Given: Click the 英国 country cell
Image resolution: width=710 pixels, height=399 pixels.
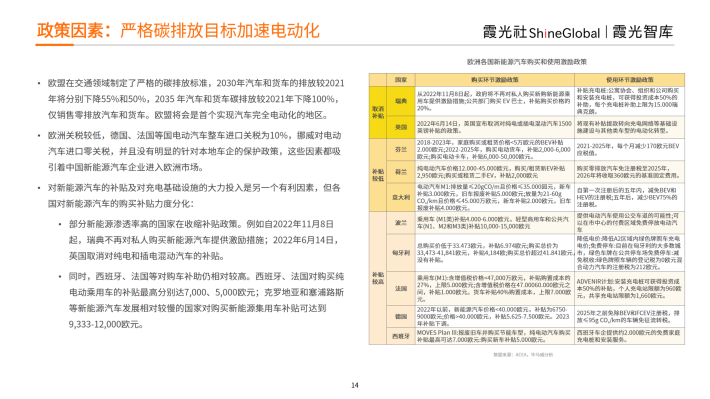Looking at the screenshot, I should pos(401,127).
